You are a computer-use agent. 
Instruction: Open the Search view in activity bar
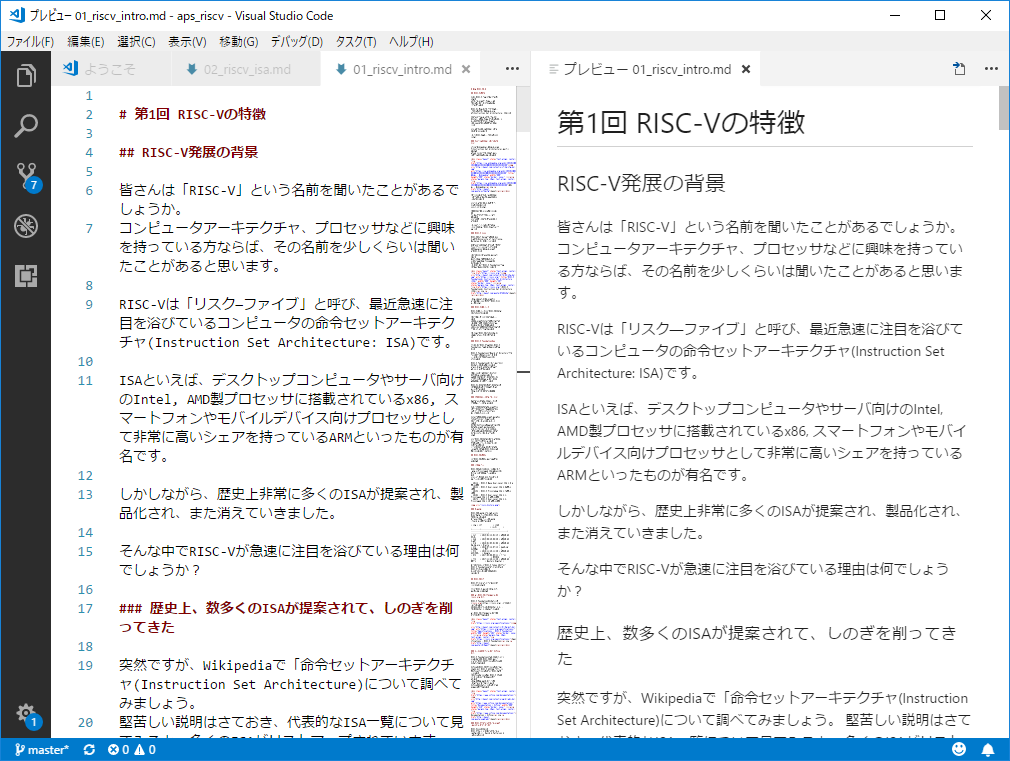pos(26,126)
